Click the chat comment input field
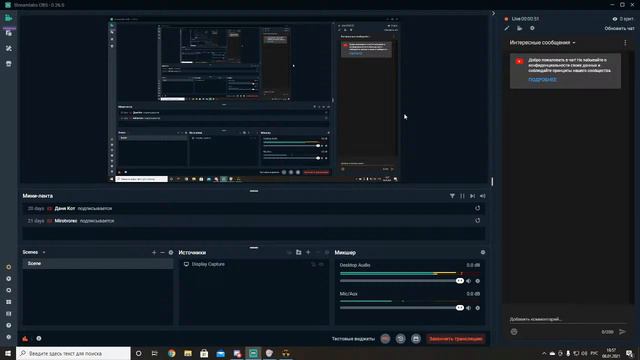640x360 pixels. 567,319
